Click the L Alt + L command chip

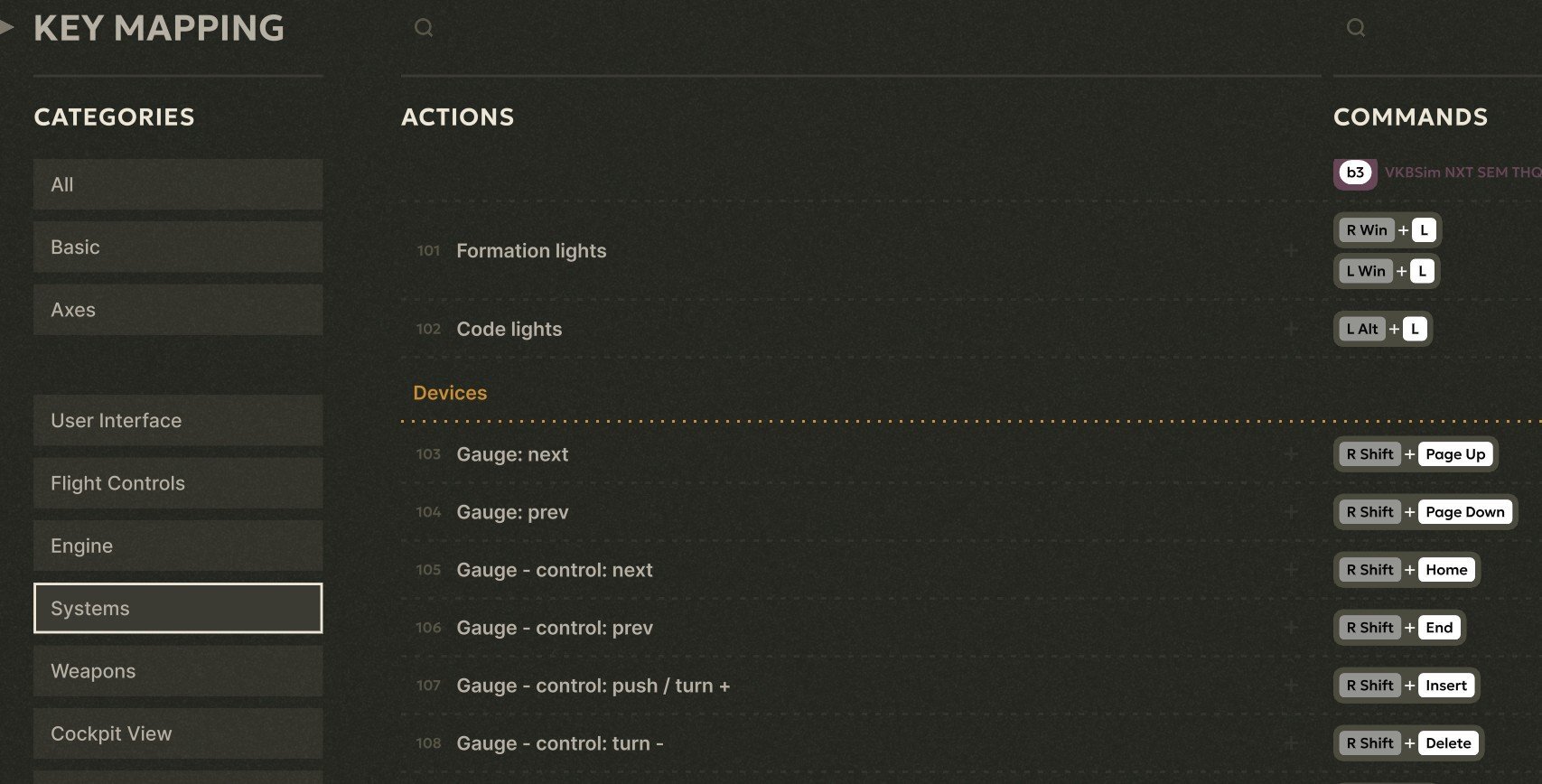pos(1383,329)
